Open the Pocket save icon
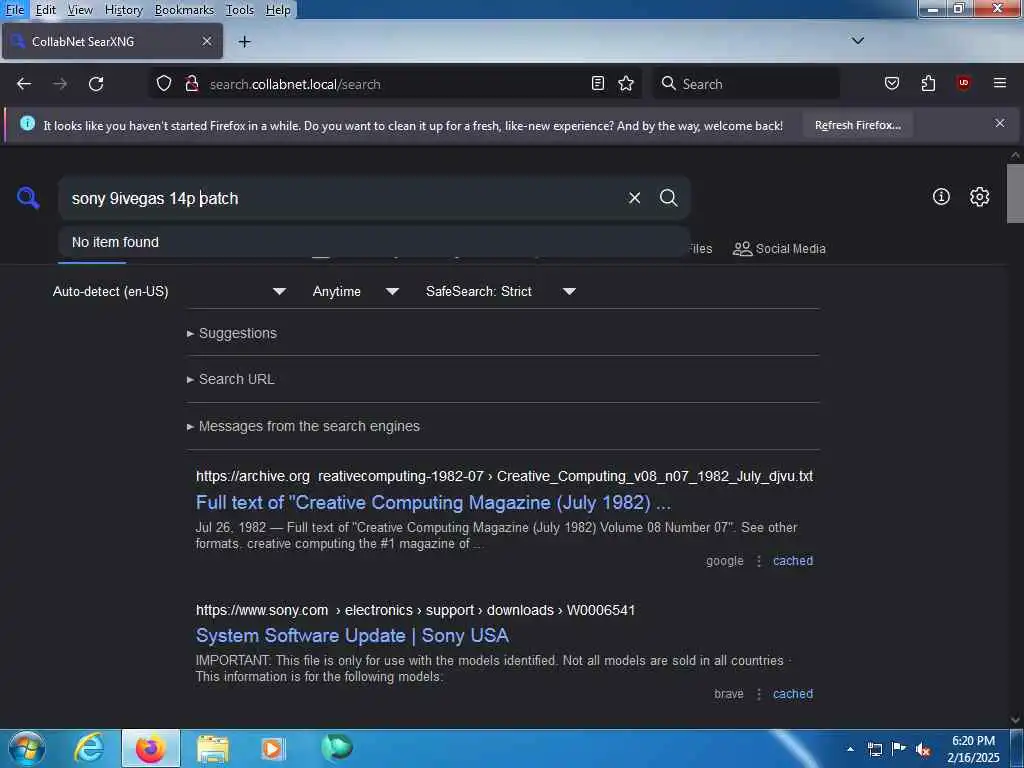Screen dimensions: 1024x768 pyautogui.click(x=891, y=83)
